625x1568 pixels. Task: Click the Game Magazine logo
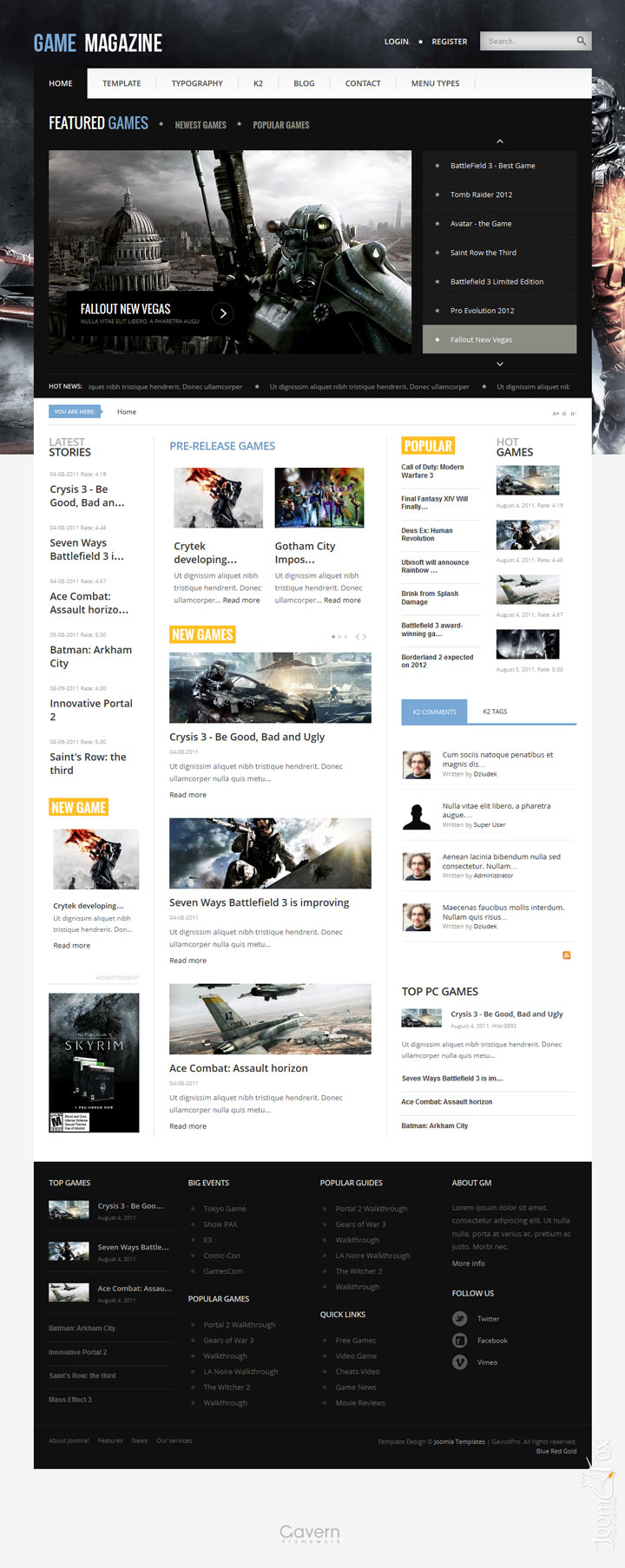click(98, 43)
